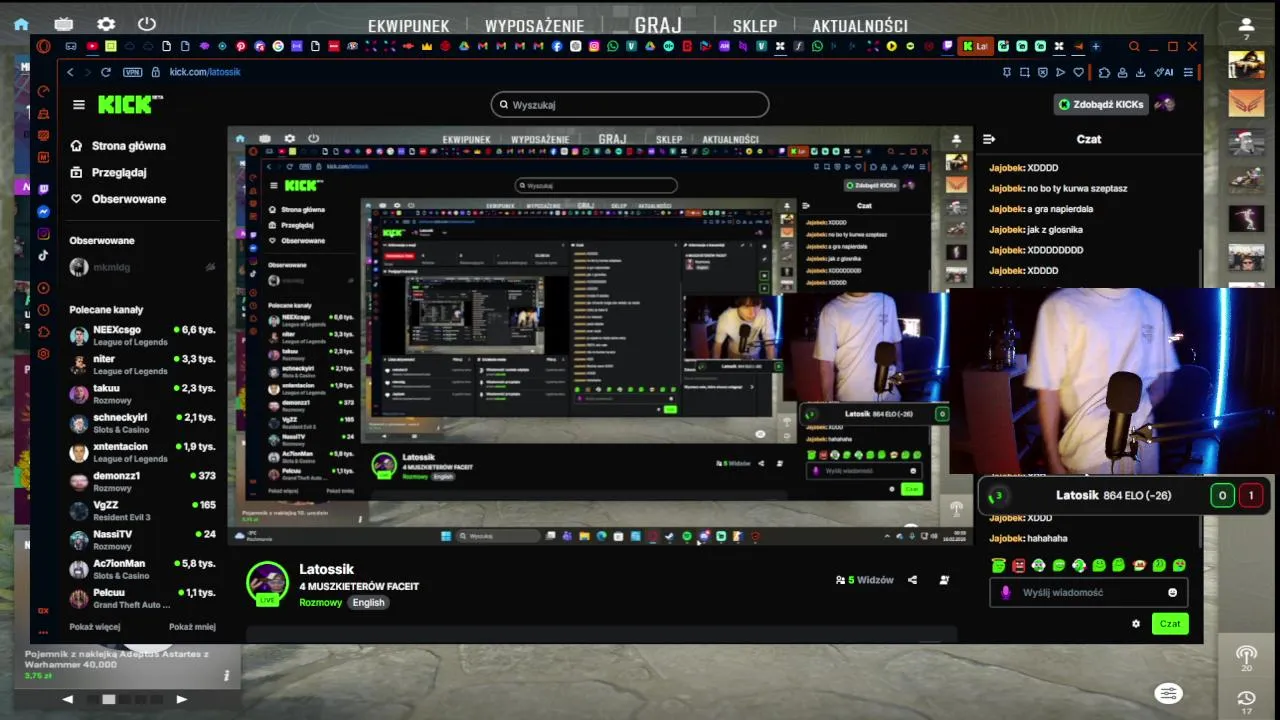Open the followed channel mkmldg
Viewport: 1280px width, 720px height.
coord(142,267)
